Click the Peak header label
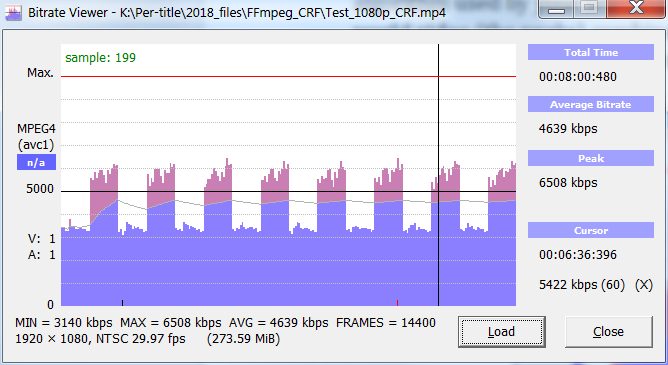Viewport: 668px width, 365px height. [591, 158]
